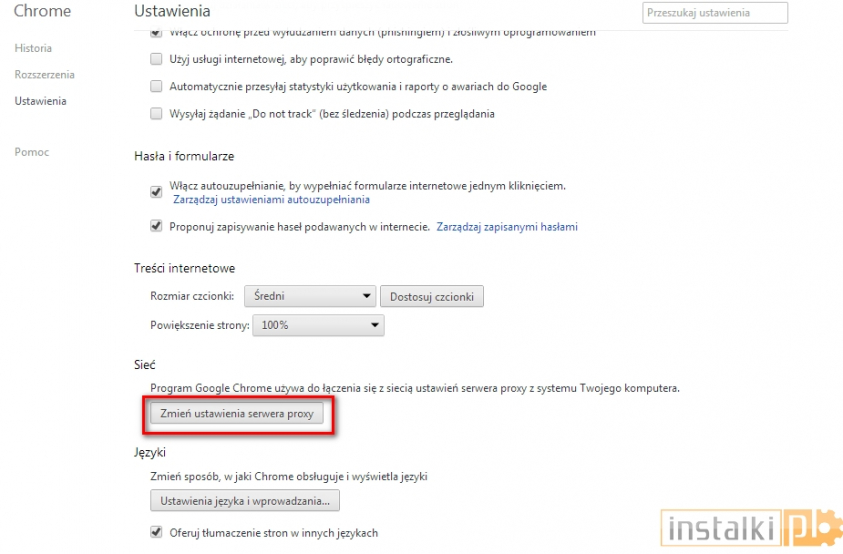This screenshot has height=554, width=843.
Task: Enable the "Do not track" request checkbox
Action: (x=156, y=114)
